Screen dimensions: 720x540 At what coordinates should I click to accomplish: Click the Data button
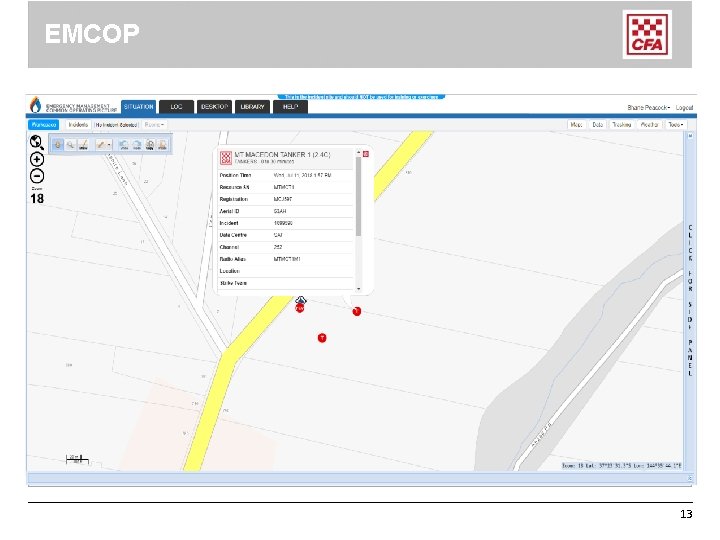597,125
